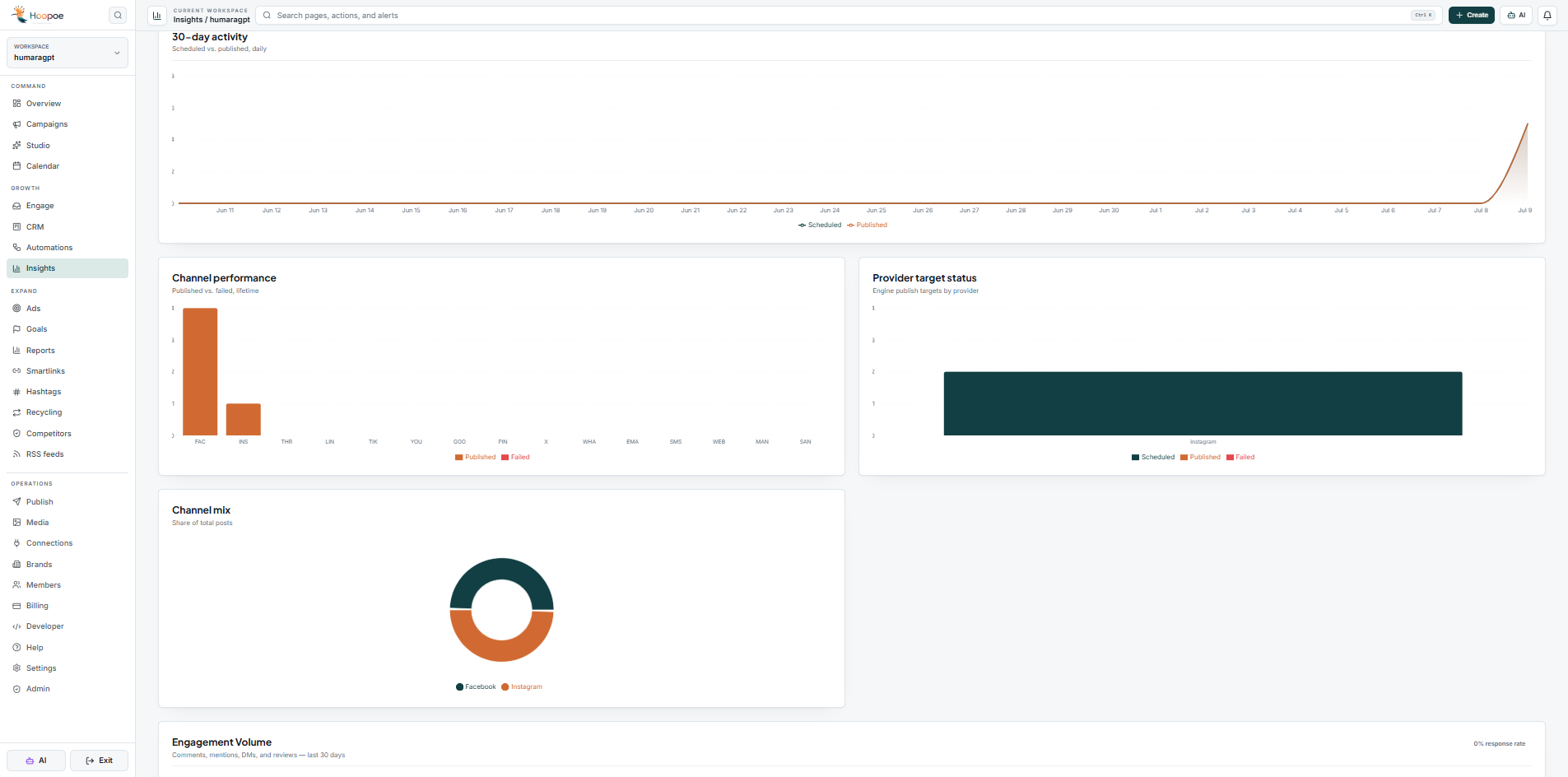Click the Create button
The width and height of the screenshot is (1568, 777).
tap(1472, 15)
